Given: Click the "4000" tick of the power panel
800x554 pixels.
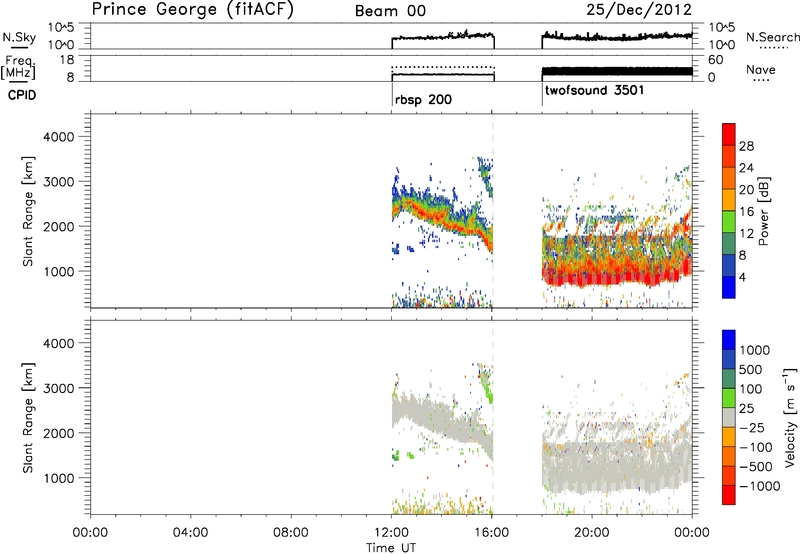Looking at the screenshot, I should click(x=59, y=137).
